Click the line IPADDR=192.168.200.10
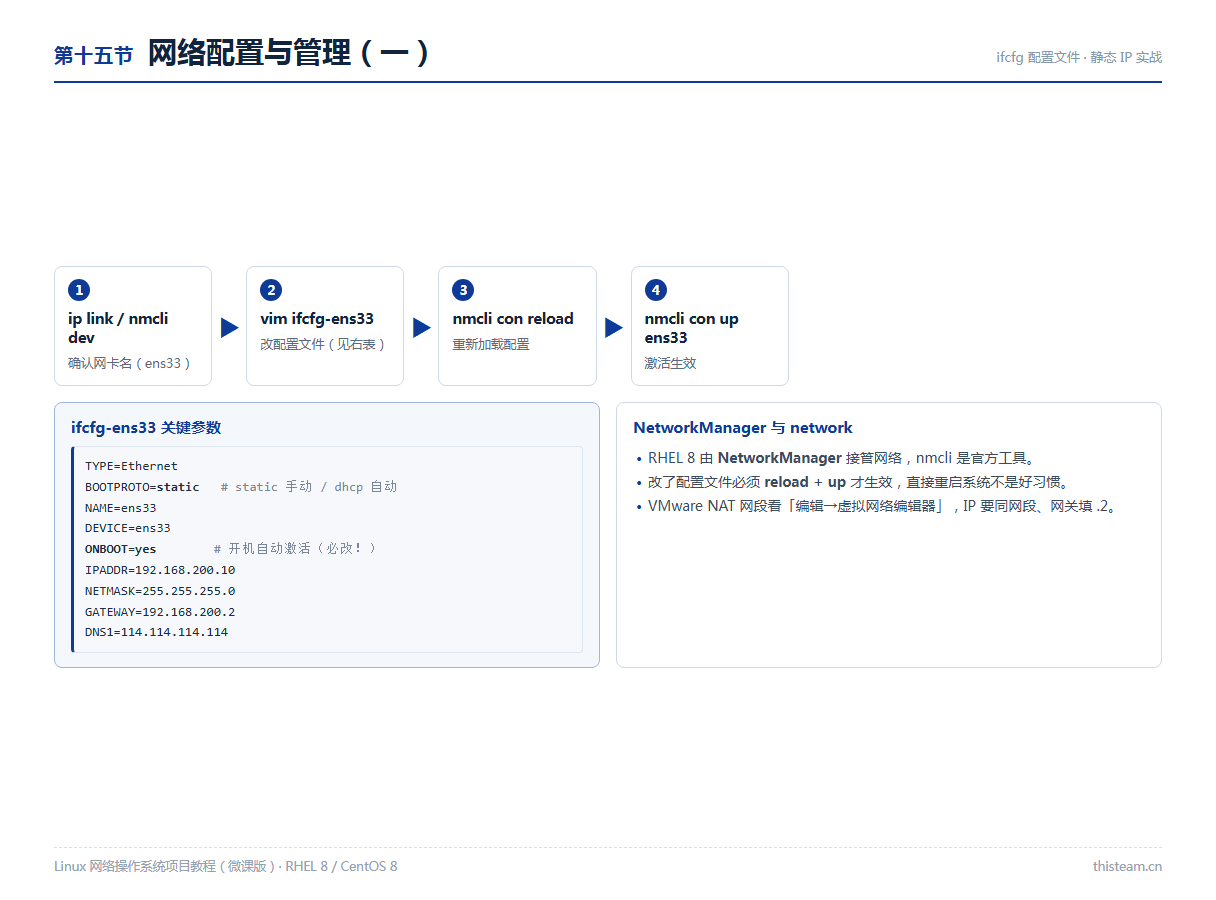1216x900 pixels. (x=160, y=570)
